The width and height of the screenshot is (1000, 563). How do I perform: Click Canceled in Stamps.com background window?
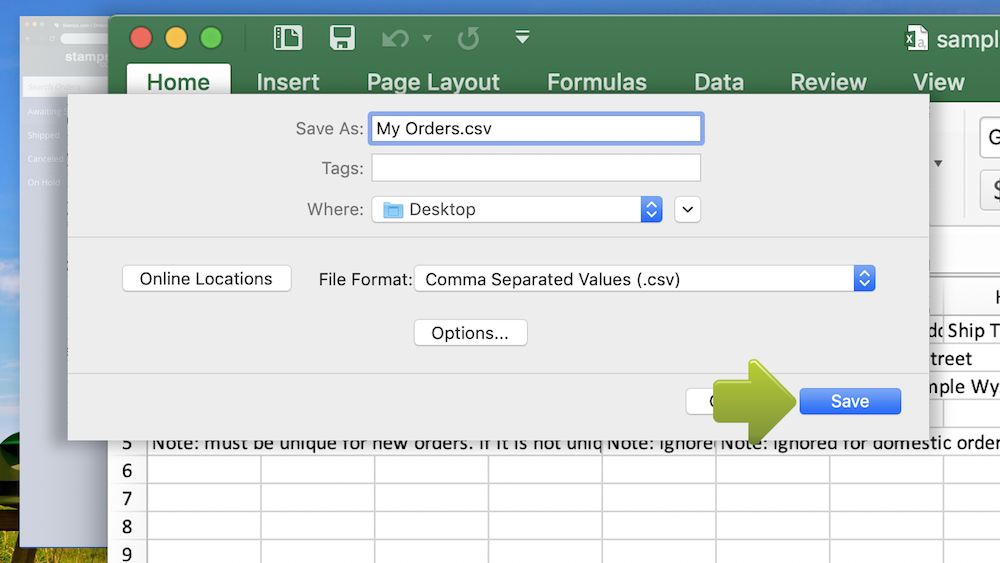(45, 159)
